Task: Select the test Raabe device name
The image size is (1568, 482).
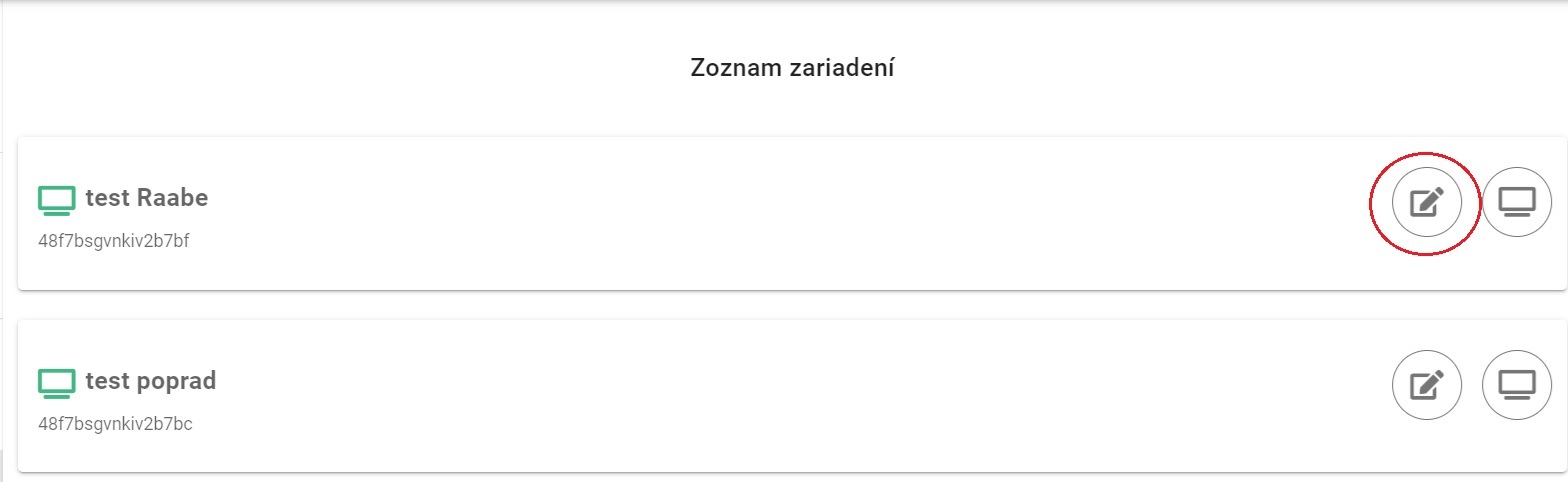Action: [146, 198]
